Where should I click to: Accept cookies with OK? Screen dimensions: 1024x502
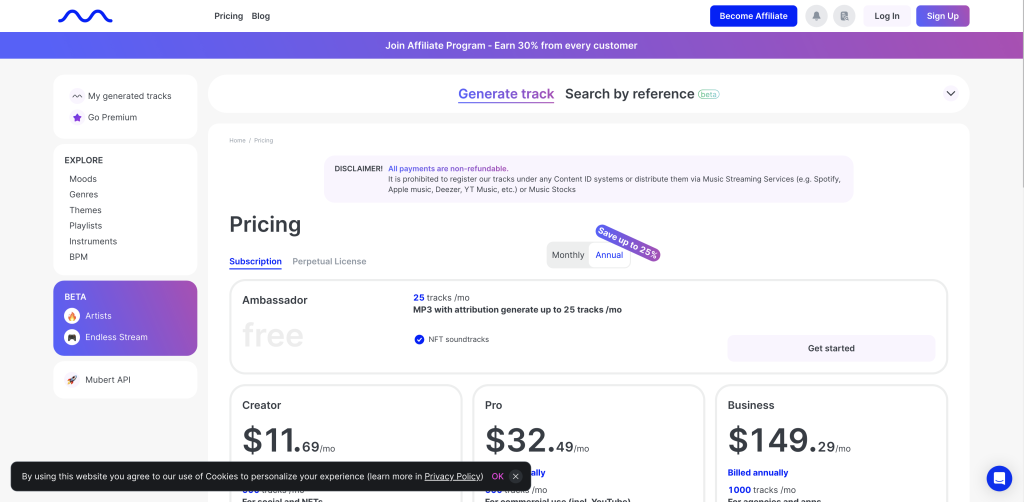tap(498, 477)
